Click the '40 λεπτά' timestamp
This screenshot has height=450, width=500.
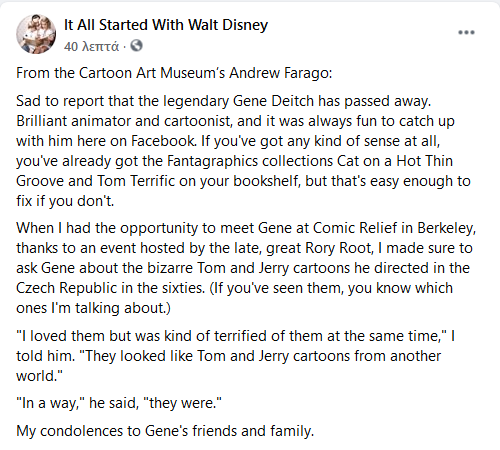[91, 46]
